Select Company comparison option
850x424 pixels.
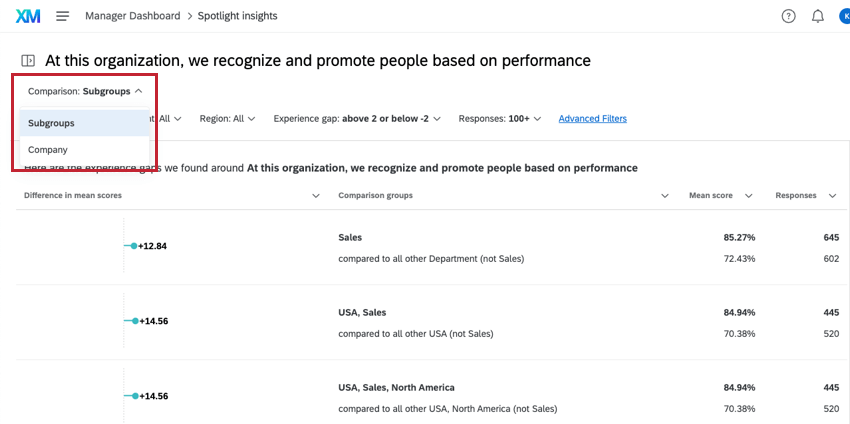click(x=48, y=150)
